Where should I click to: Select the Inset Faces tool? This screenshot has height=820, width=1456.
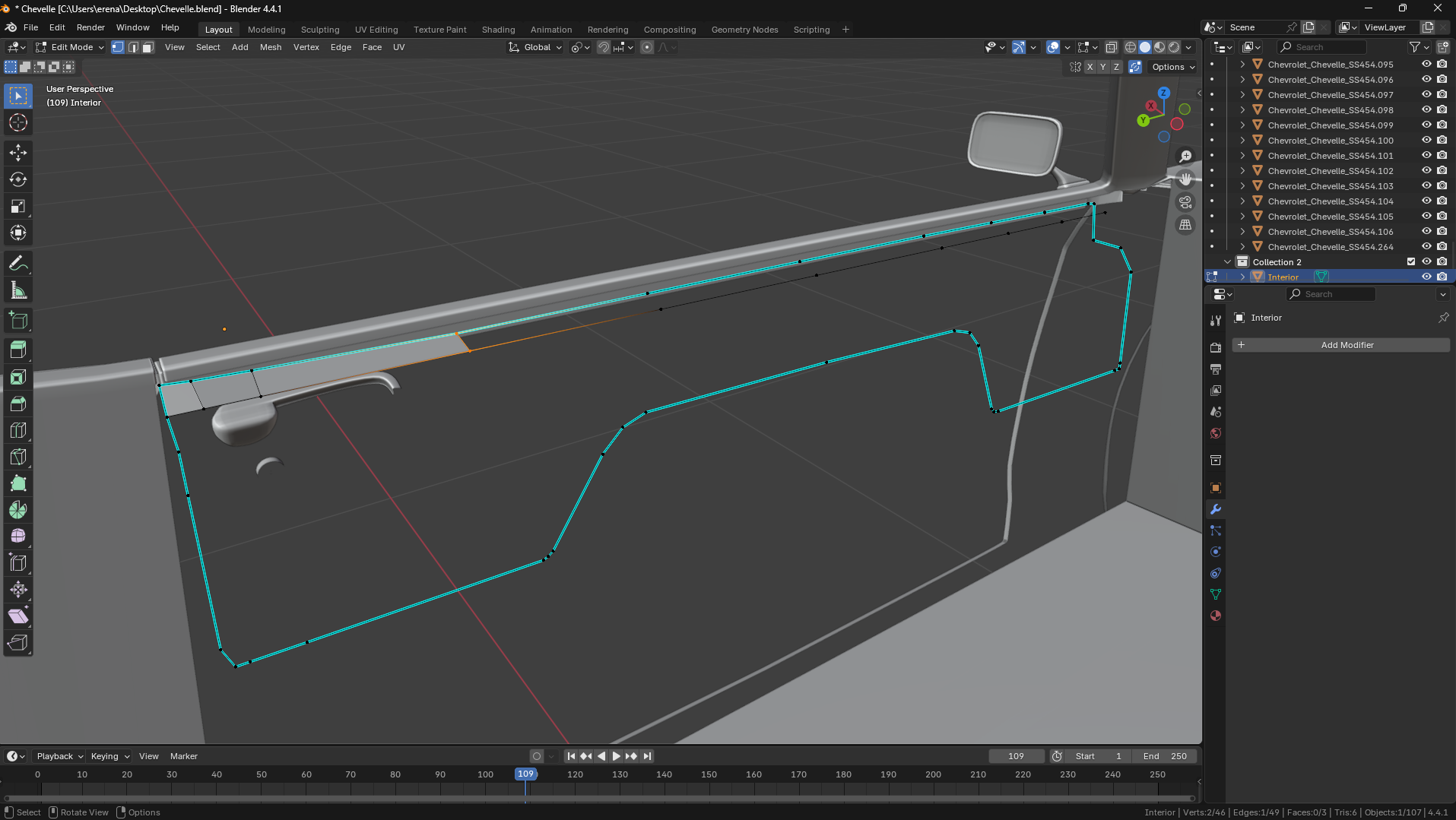pos(18,377)
